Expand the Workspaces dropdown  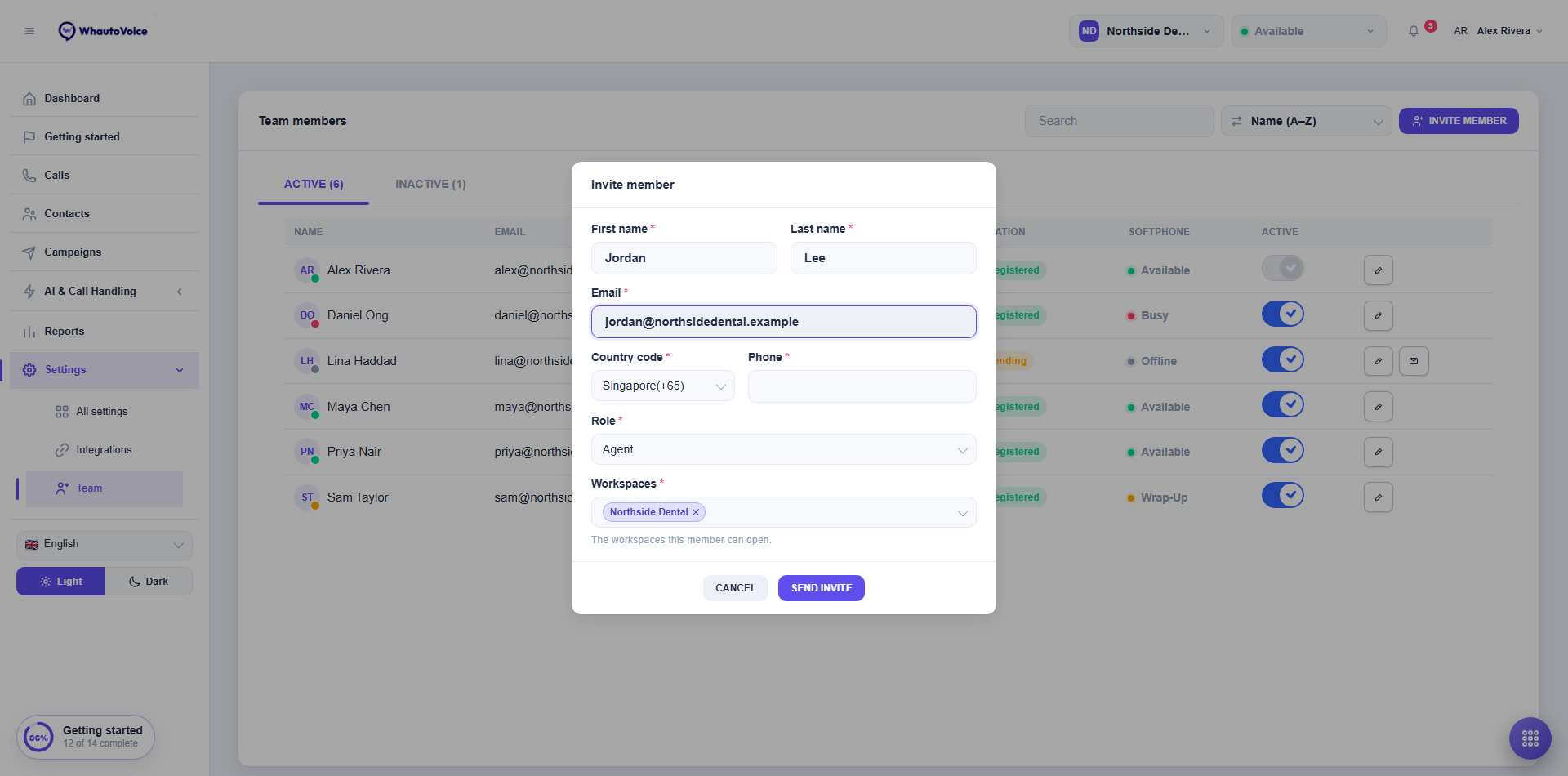point(784,512)
